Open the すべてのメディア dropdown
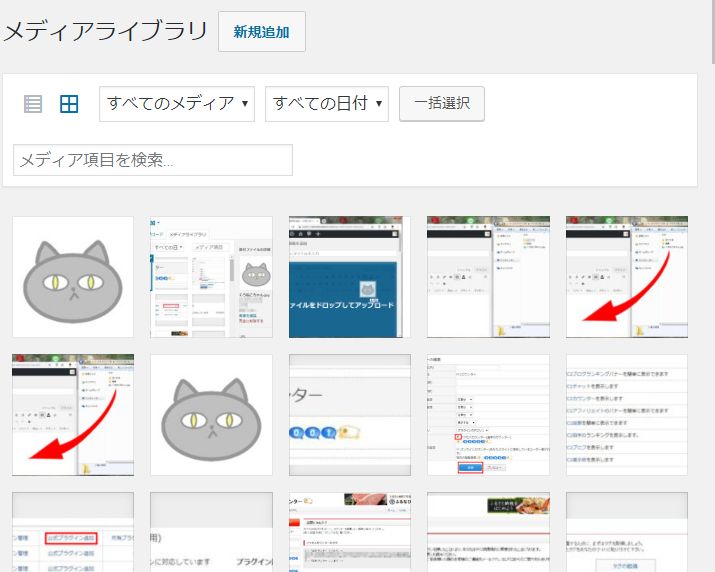This screenshot has height=572, width=715. pyautogui.click(x=177, y=104)
